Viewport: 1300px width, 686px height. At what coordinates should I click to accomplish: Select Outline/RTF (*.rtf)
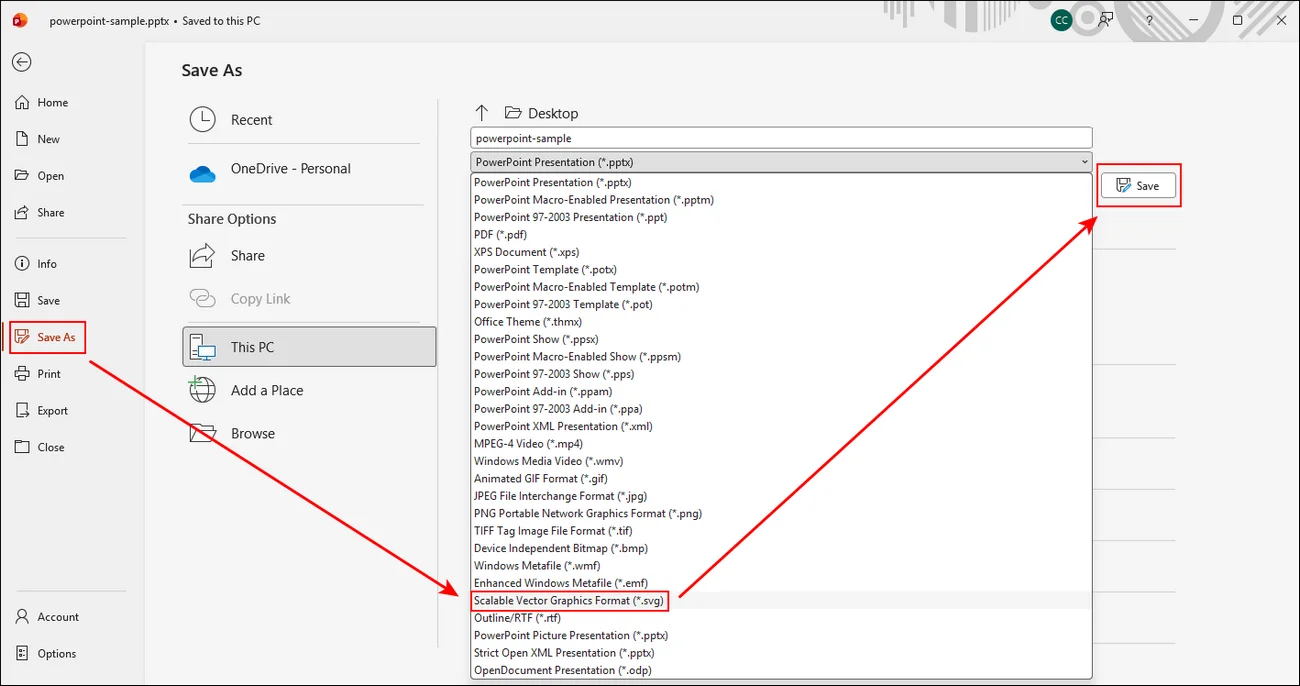click(781, 618)
